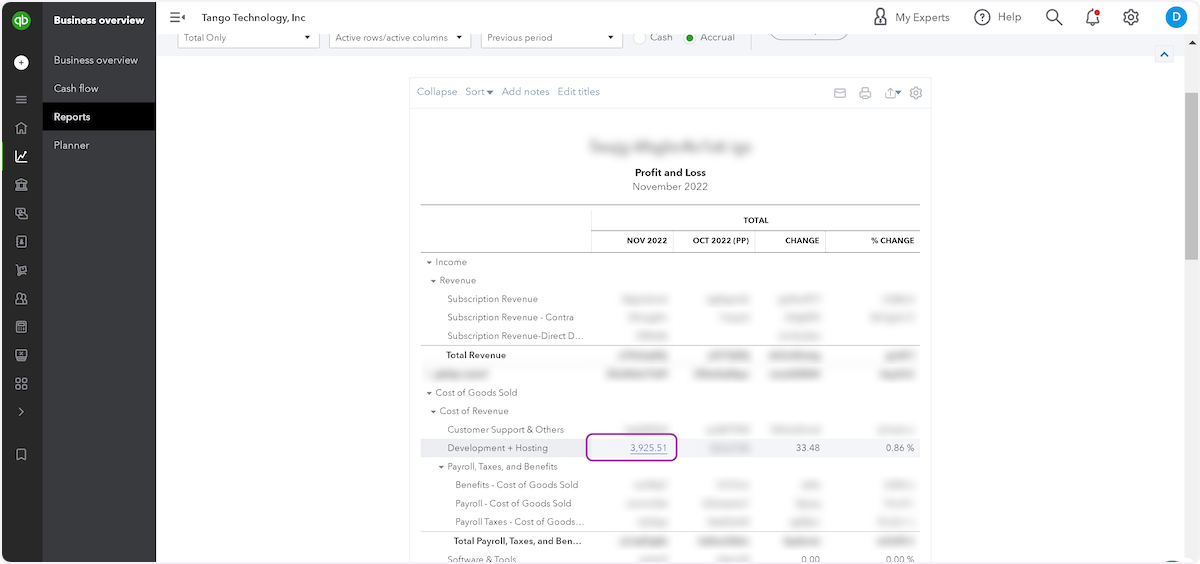
Task: Click Payroll - Cost of Goods Sold row
Action: 514,504
